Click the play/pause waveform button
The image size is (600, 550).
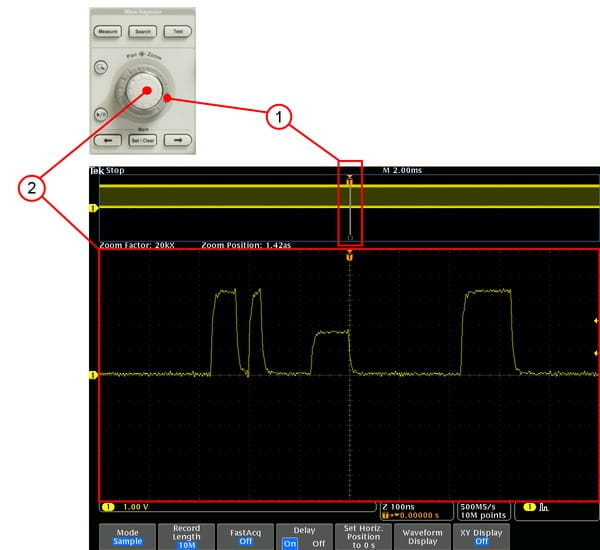click(102, 115)
